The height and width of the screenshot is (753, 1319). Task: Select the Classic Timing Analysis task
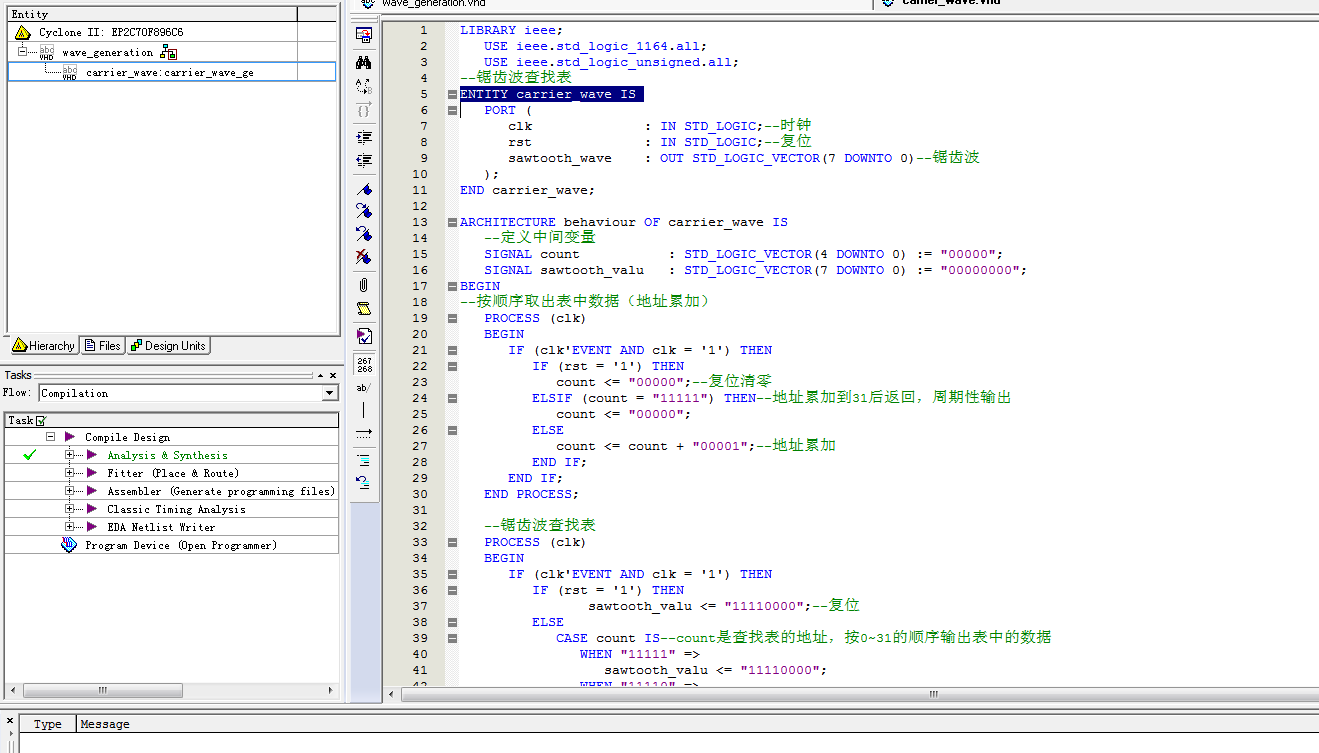tap(176, 509)
